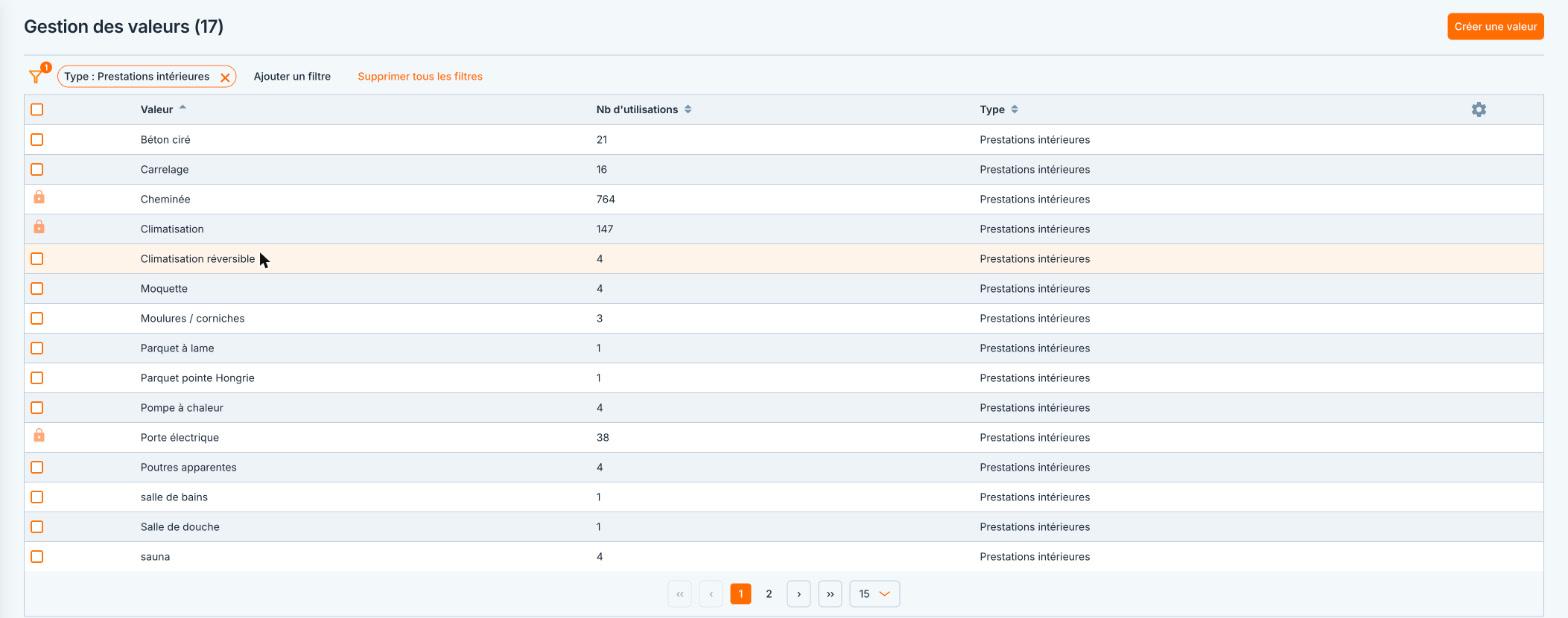The width and height of the screenshot is (1568, 618).
Task: Click Supprimer tous les filtres link
Action: 420,76
